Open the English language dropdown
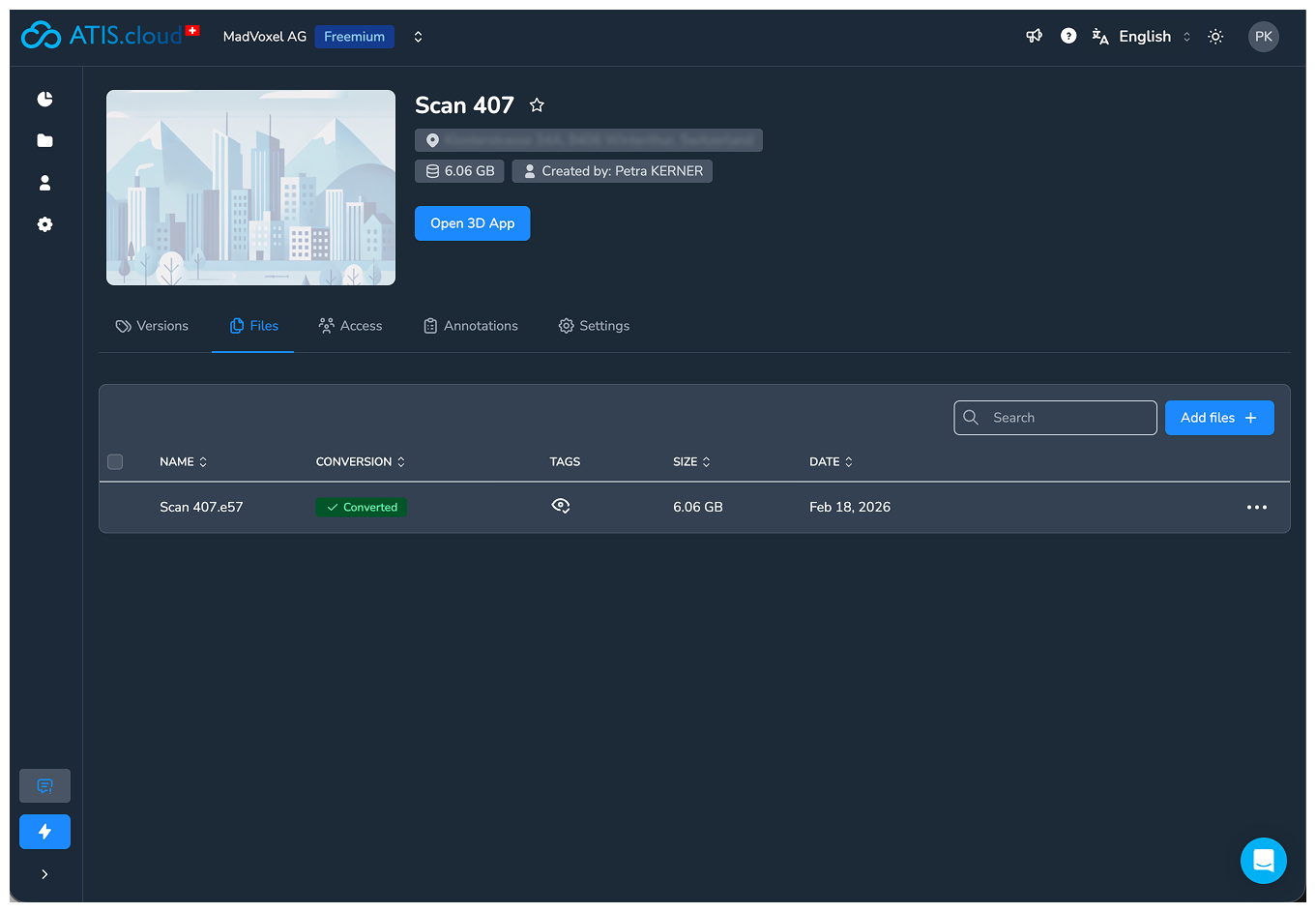The height and width of the screenshot is (912, 1316). [x=1144, y=37]
